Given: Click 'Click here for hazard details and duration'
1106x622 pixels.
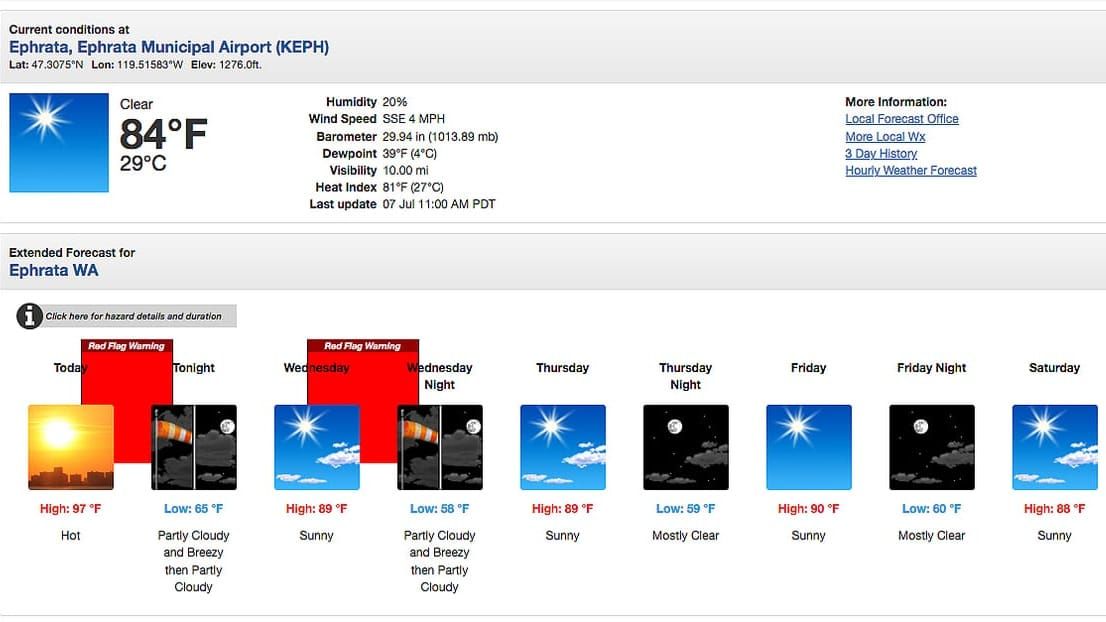Looking at the screenshot, I should click(x=134, y=316).
